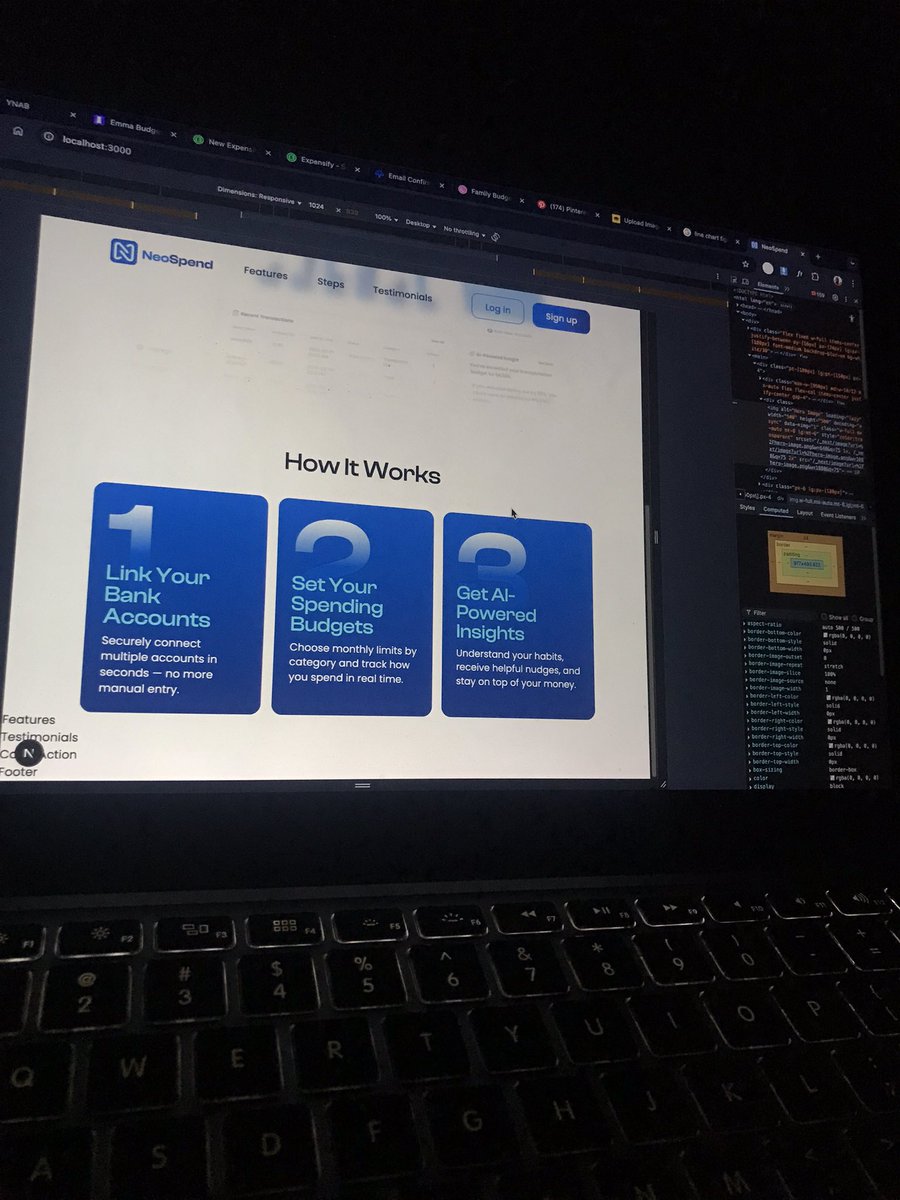Toggle the inspect element picker
The height and width of the screenshot is (1200, 900).
[734, 280]
